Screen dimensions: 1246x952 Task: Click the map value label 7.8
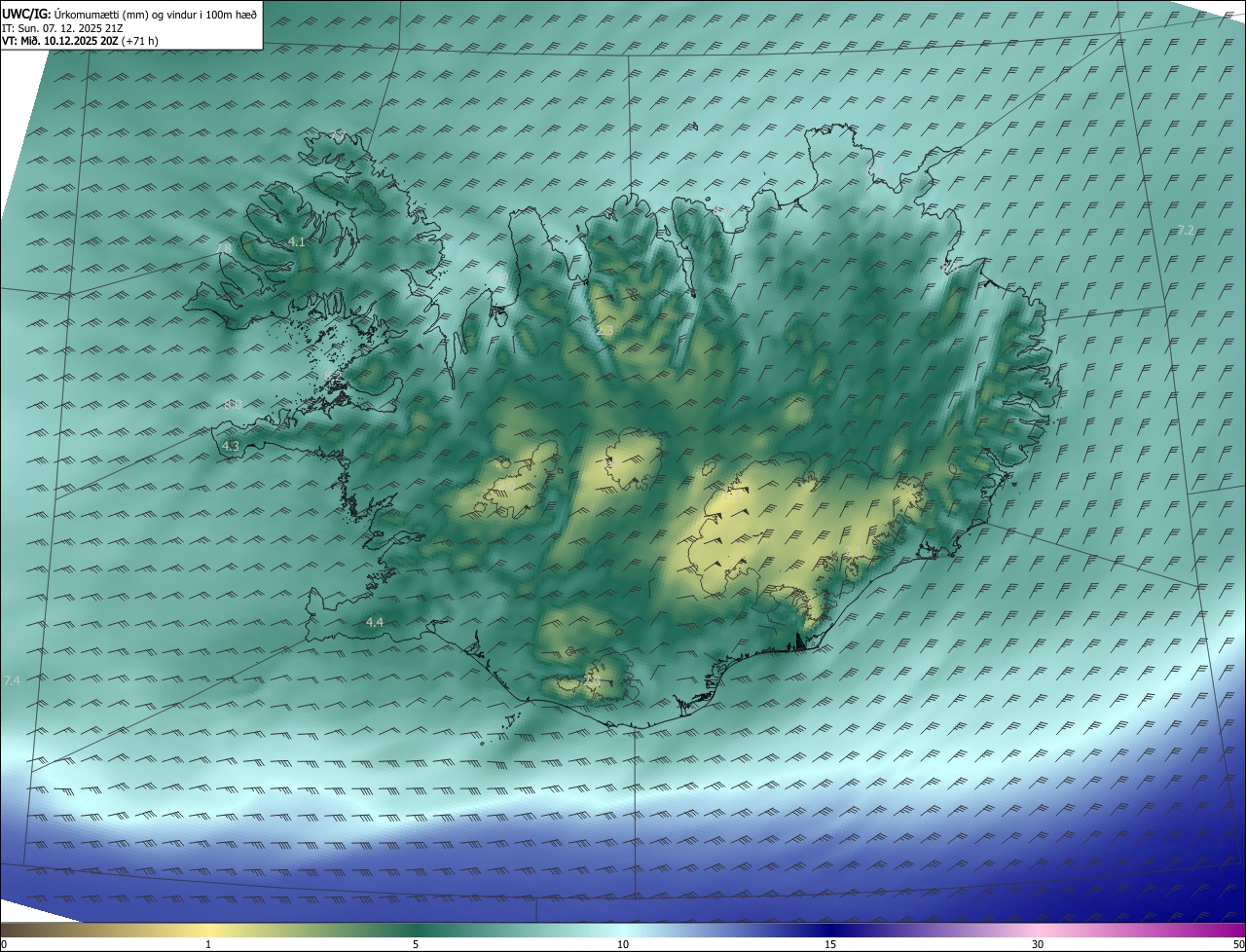point(224,249)
